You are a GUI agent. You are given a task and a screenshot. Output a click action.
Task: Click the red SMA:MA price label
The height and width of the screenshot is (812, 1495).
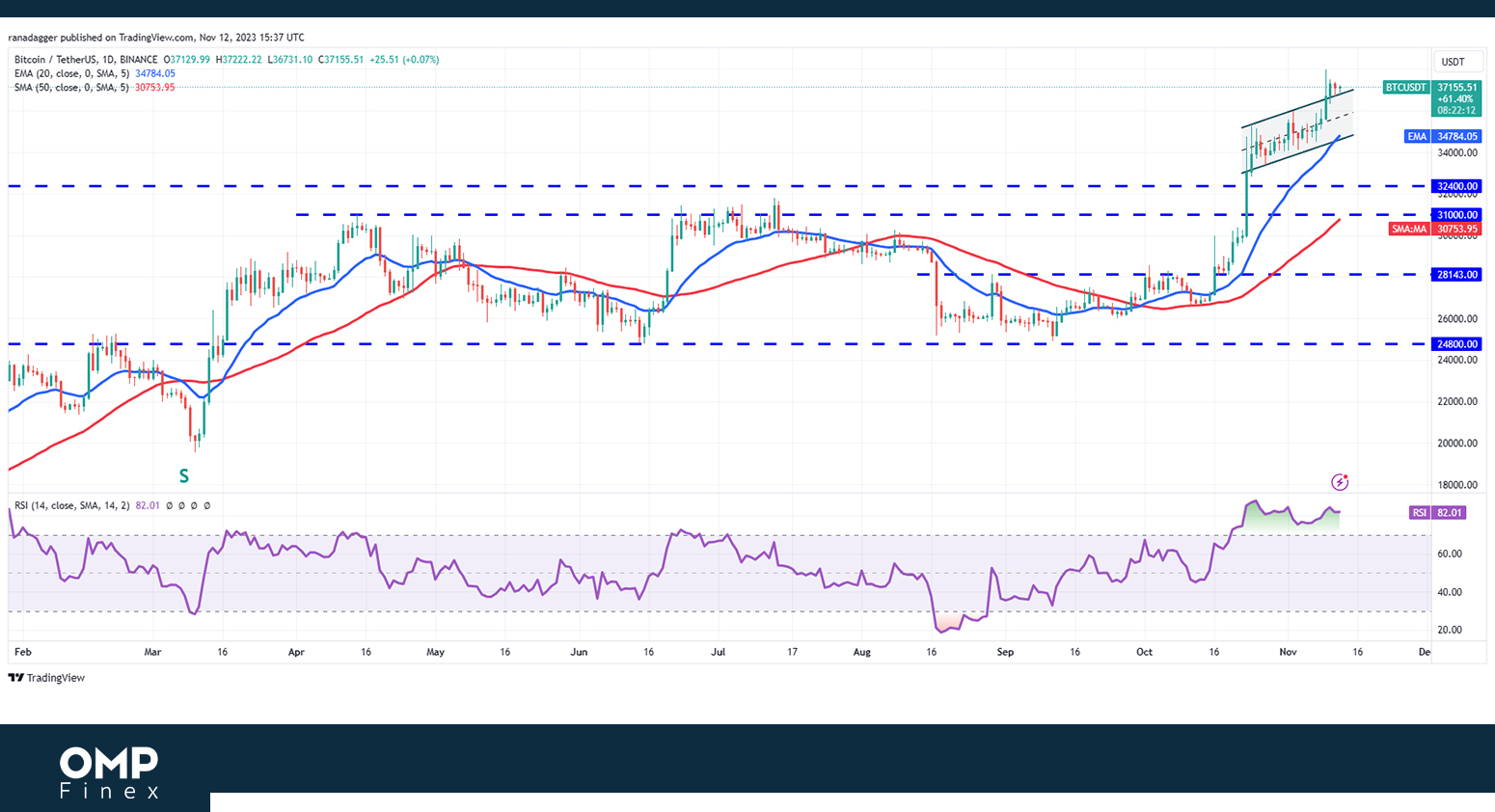tap(1435, 230)
